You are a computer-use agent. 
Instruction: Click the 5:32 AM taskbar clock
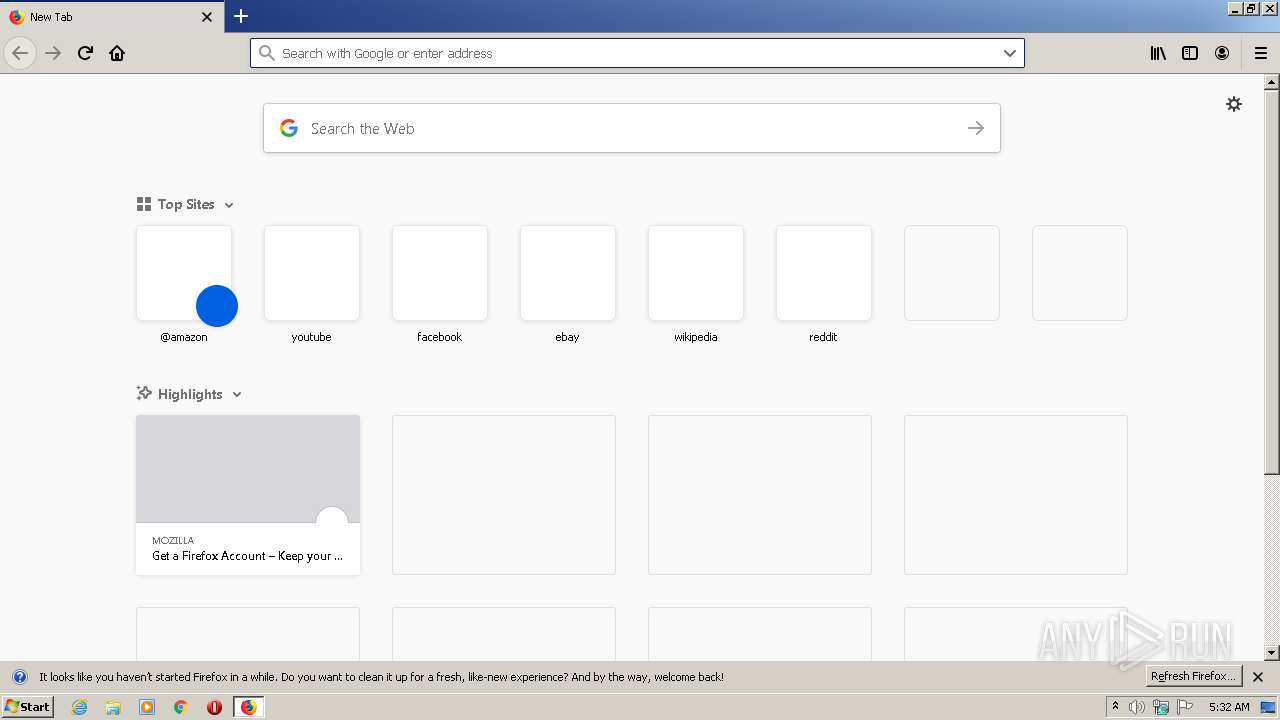click(x=1229, y=707)
